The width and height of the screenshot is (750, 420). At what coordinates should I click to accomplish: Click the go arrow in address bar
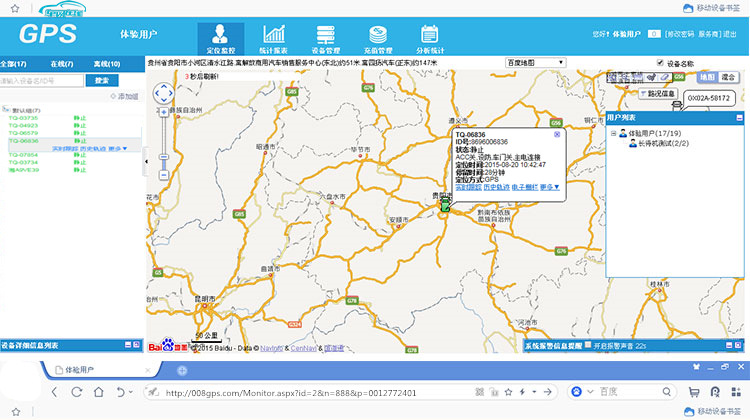click(548, 392)
